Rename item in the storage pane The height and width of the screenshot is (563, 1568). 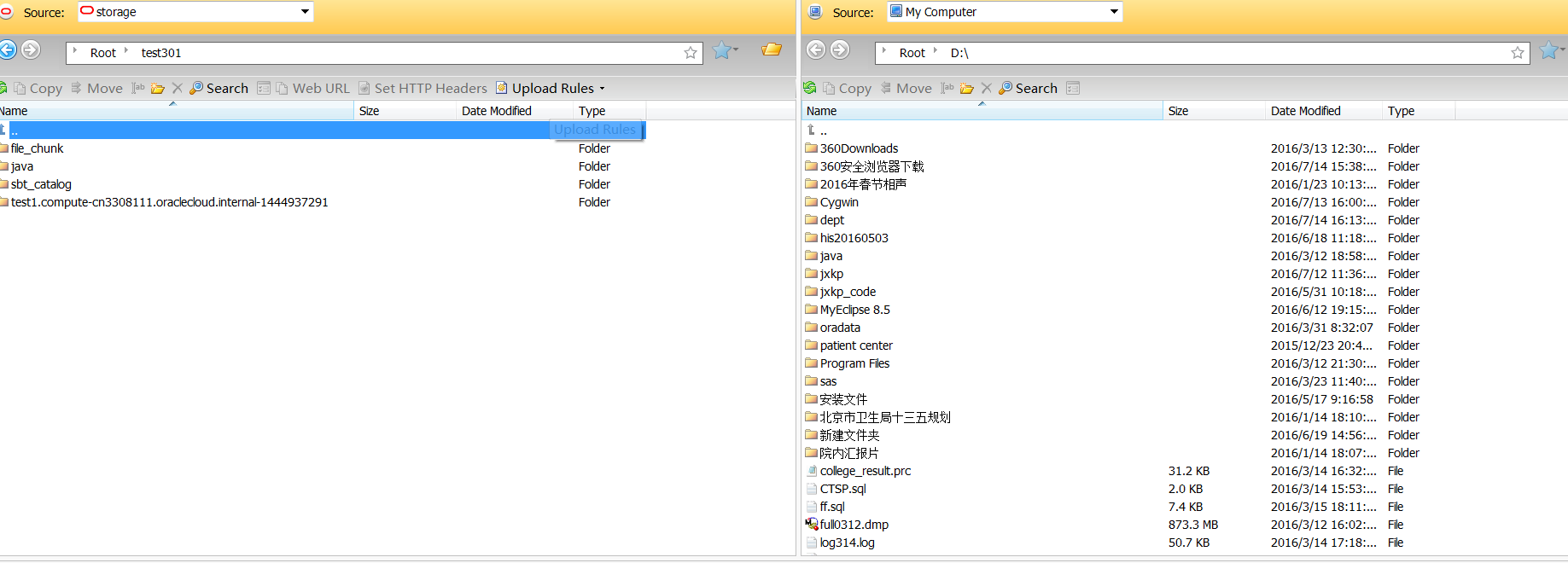pos(138,88)
